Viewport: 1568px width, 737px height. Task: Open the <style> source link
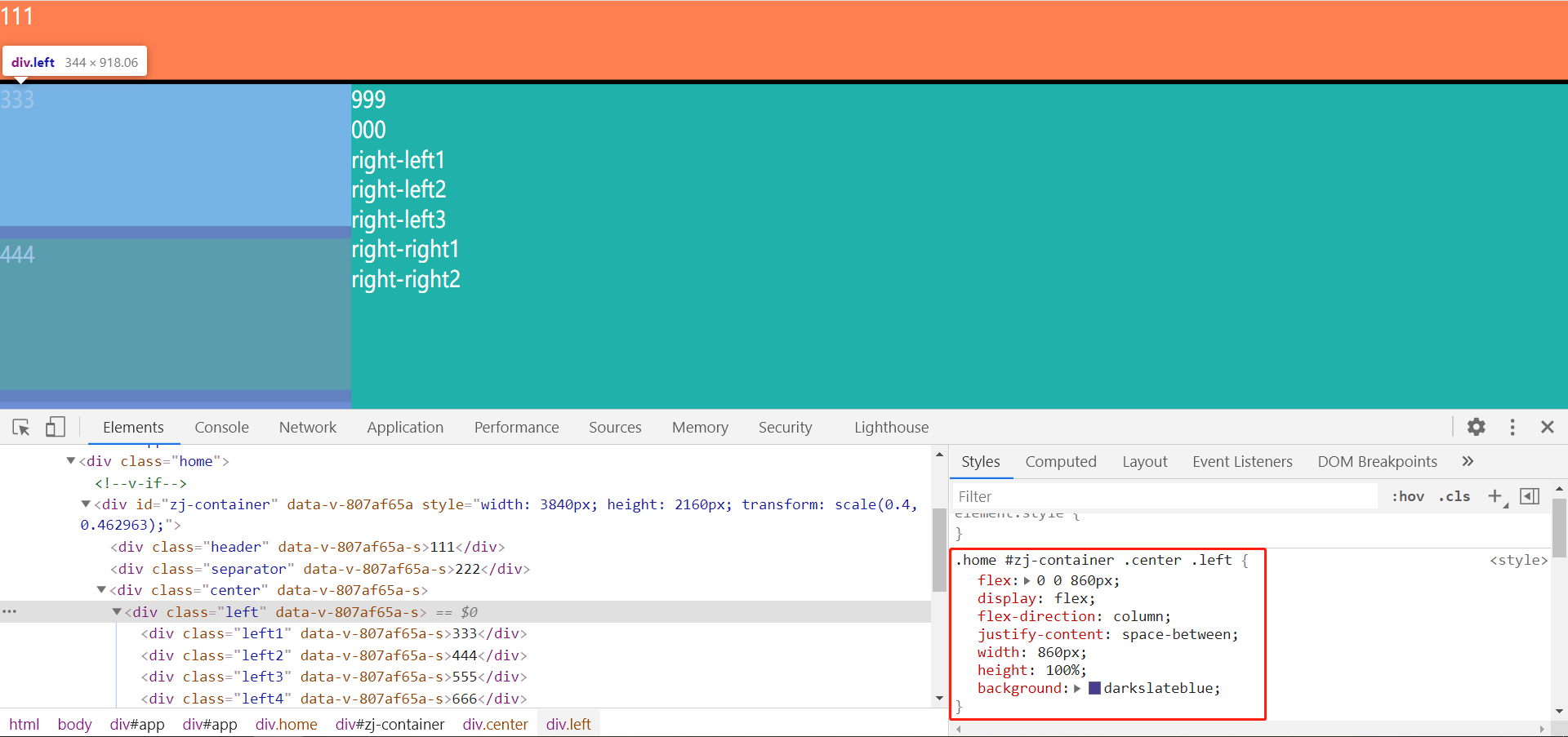[x=1518, y=560]
